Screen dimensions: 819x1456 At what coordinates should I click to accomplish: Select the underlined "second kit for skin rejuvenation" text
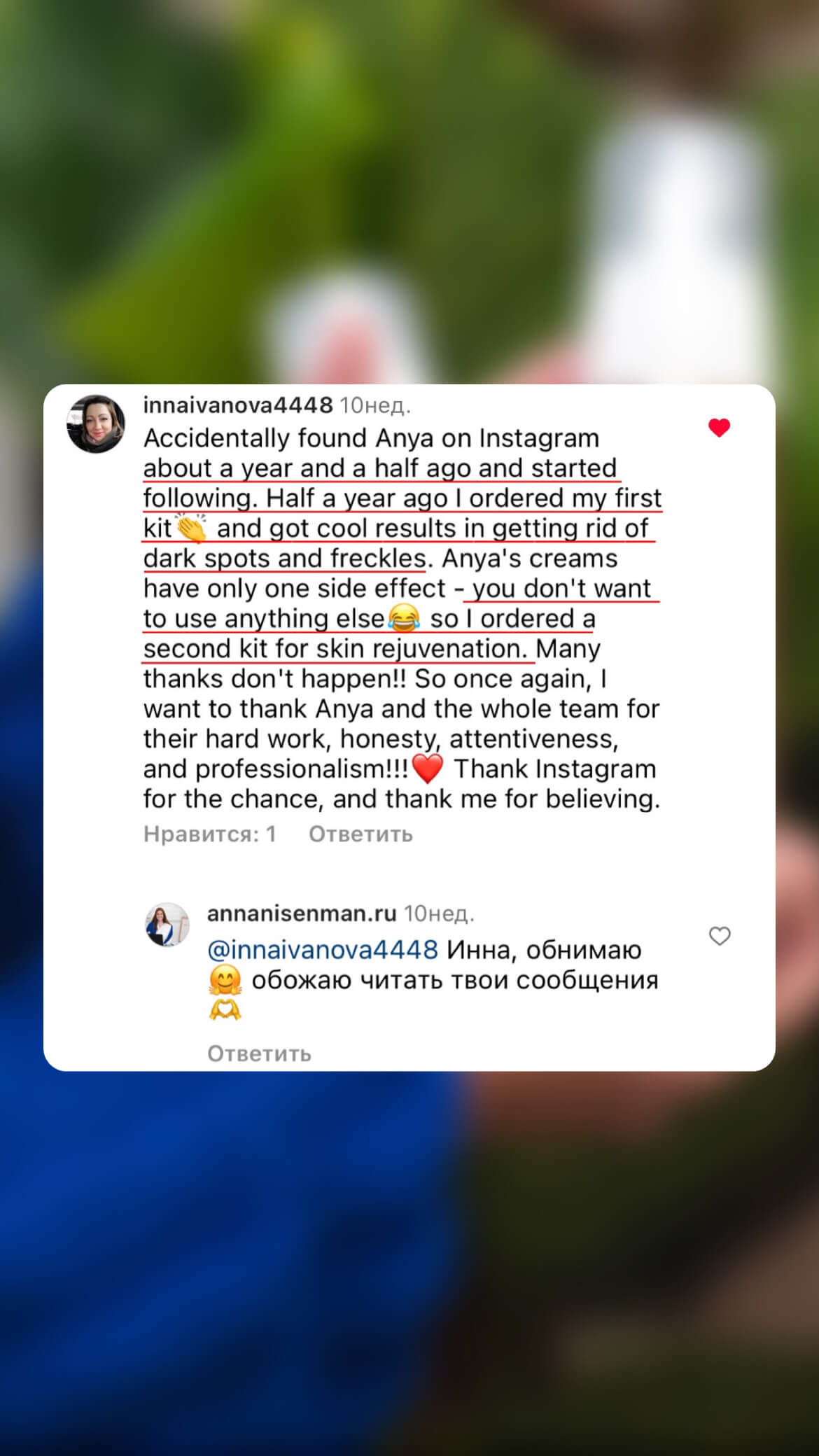335,649
